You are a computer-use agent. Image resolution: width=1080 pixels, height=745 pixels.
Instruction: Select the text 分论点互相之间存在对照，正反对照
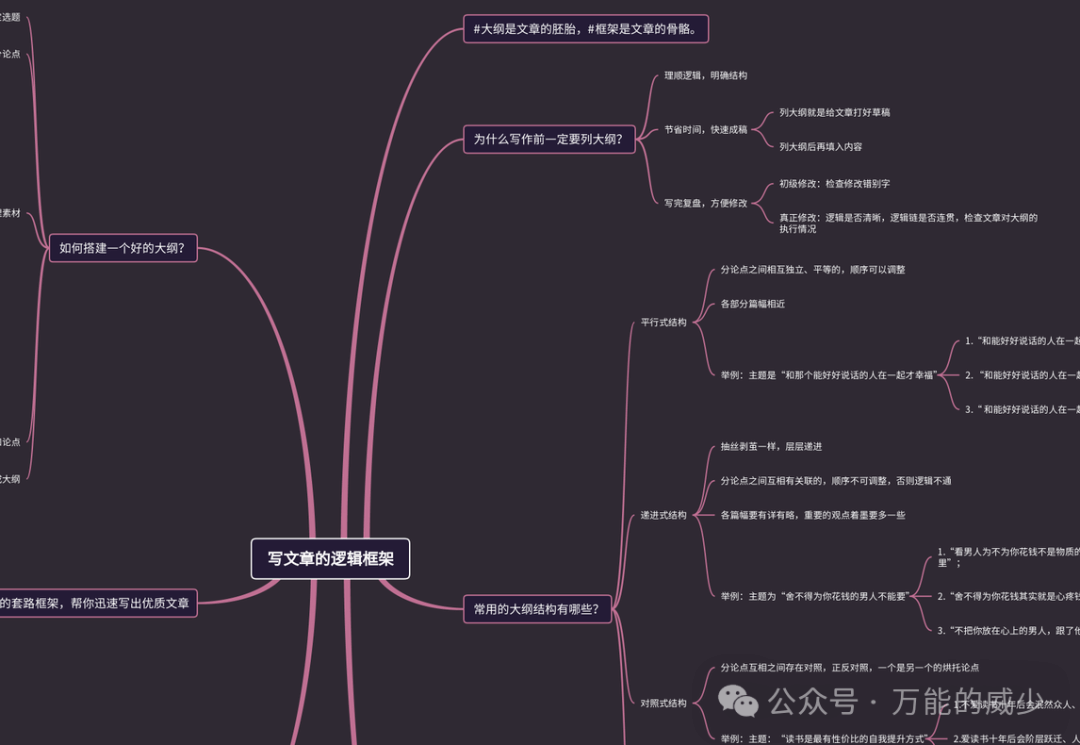(849, 668)
